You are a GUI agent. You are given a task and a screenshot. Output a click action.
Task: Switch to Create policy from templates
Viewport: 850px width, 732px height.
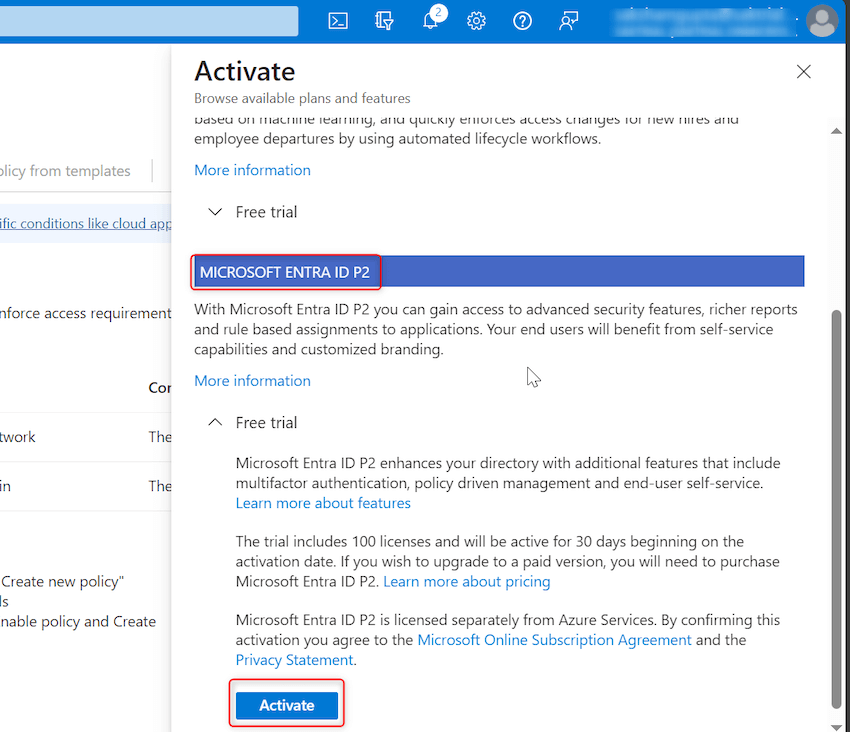(x=65, y=170)
